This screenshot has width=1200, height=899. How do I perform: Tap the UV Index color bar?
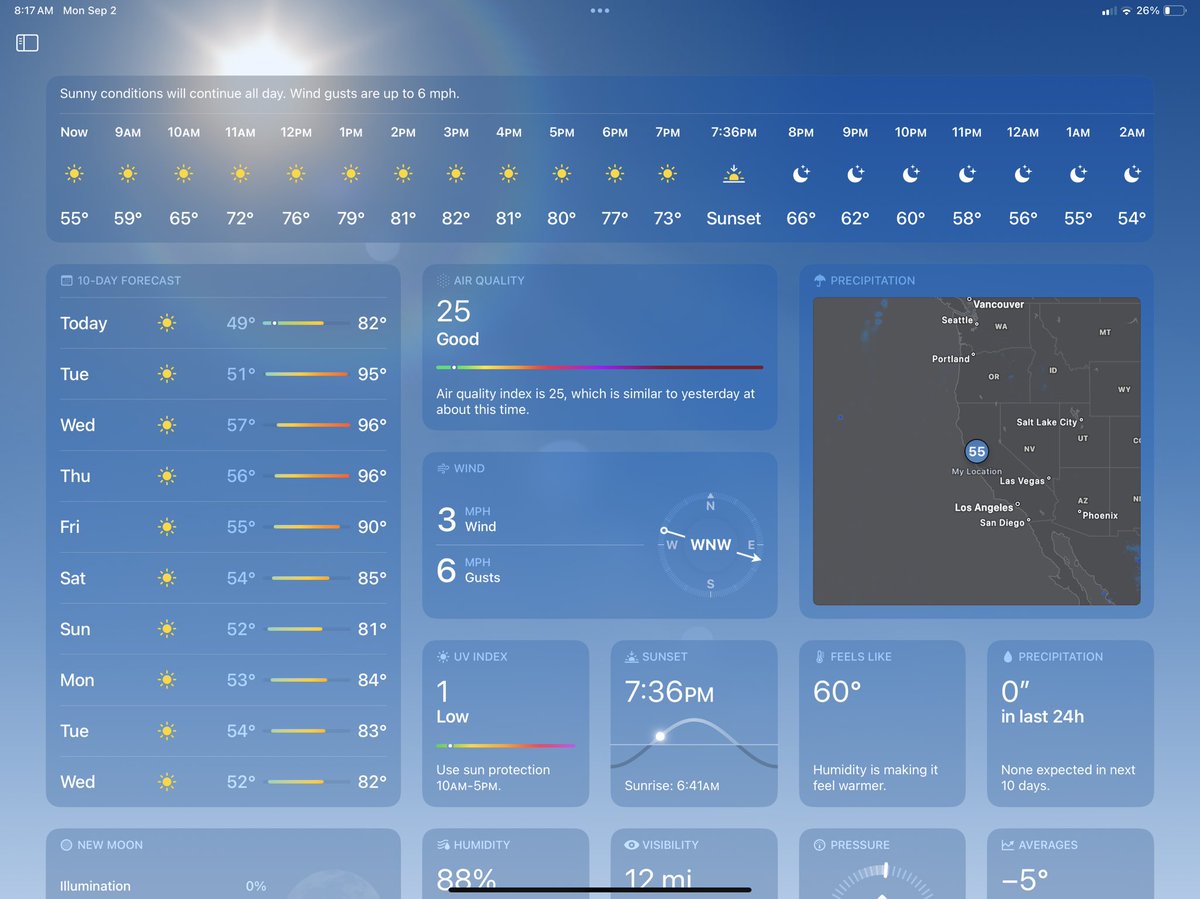point(506,745)
